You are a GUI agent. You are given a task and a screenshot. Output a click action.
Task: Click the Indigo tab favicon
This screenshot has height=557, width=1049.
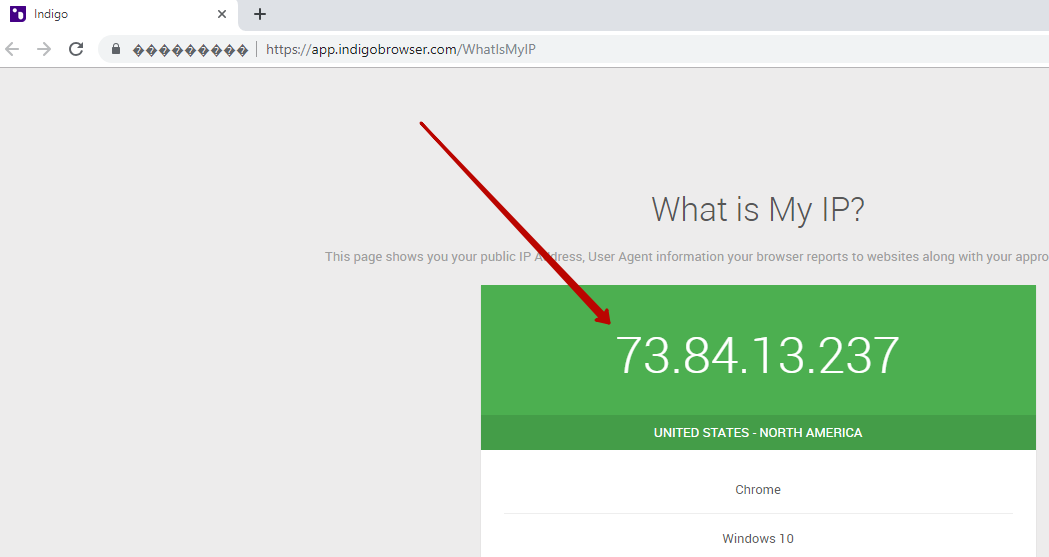pos(18,14)
